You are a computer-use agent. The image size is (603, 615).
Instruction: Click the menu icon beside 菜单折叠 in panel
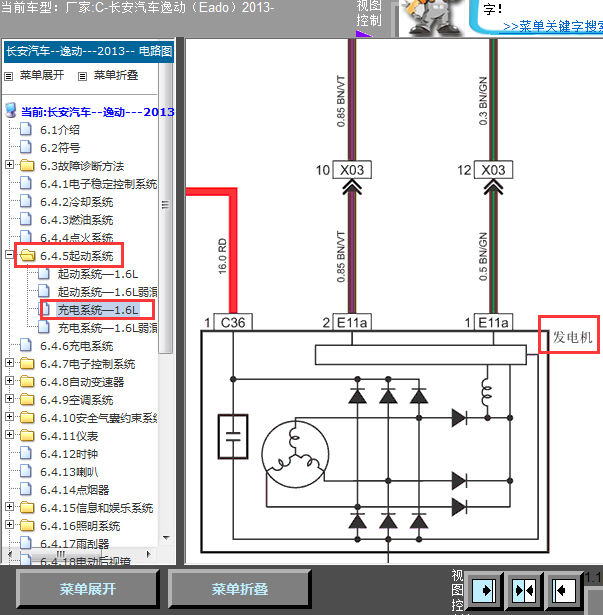click(82, 76)
